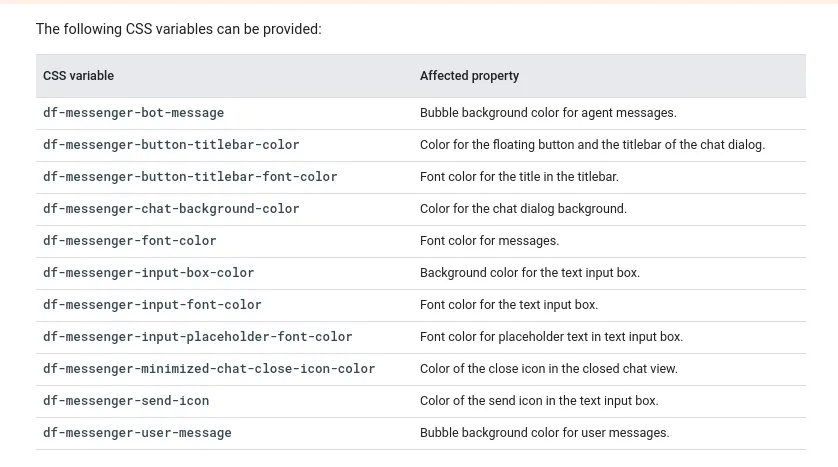This screenshot has height=467, width=838.
Task: Click the df-messenger-user-message variable
Action: (137, 433)
